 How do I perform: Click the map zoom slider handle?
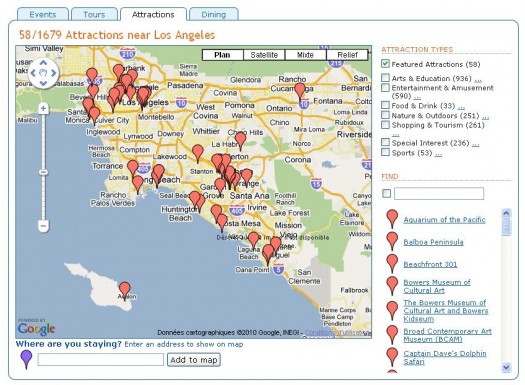43,172
